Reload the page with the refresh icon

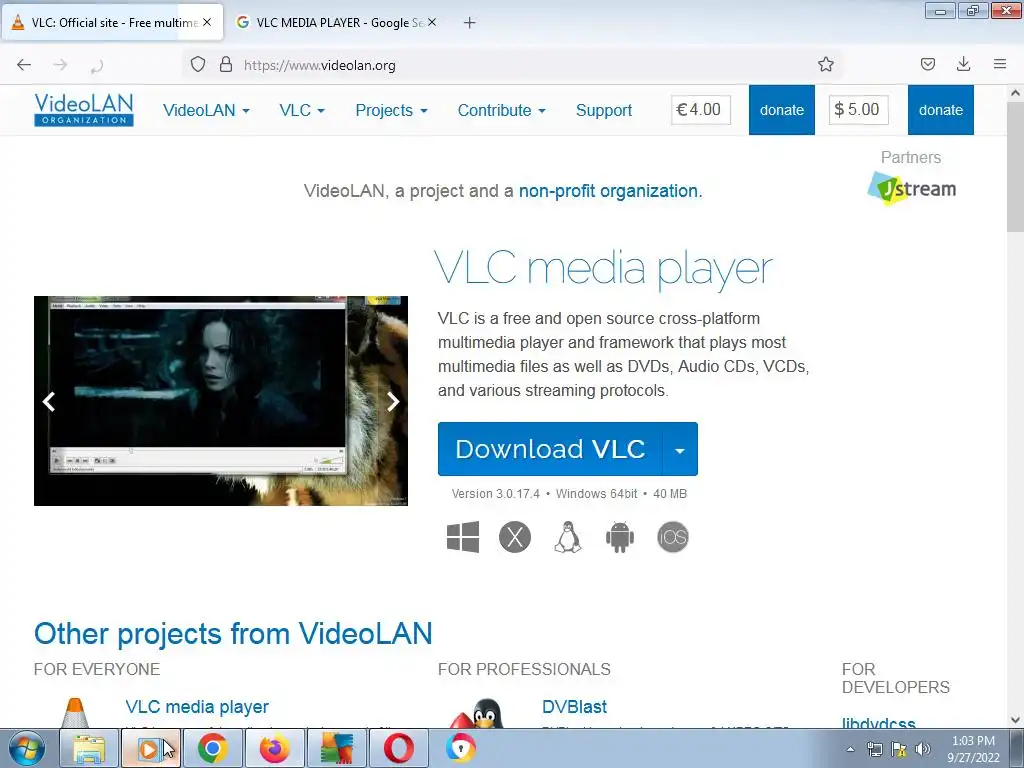[97, 65]
